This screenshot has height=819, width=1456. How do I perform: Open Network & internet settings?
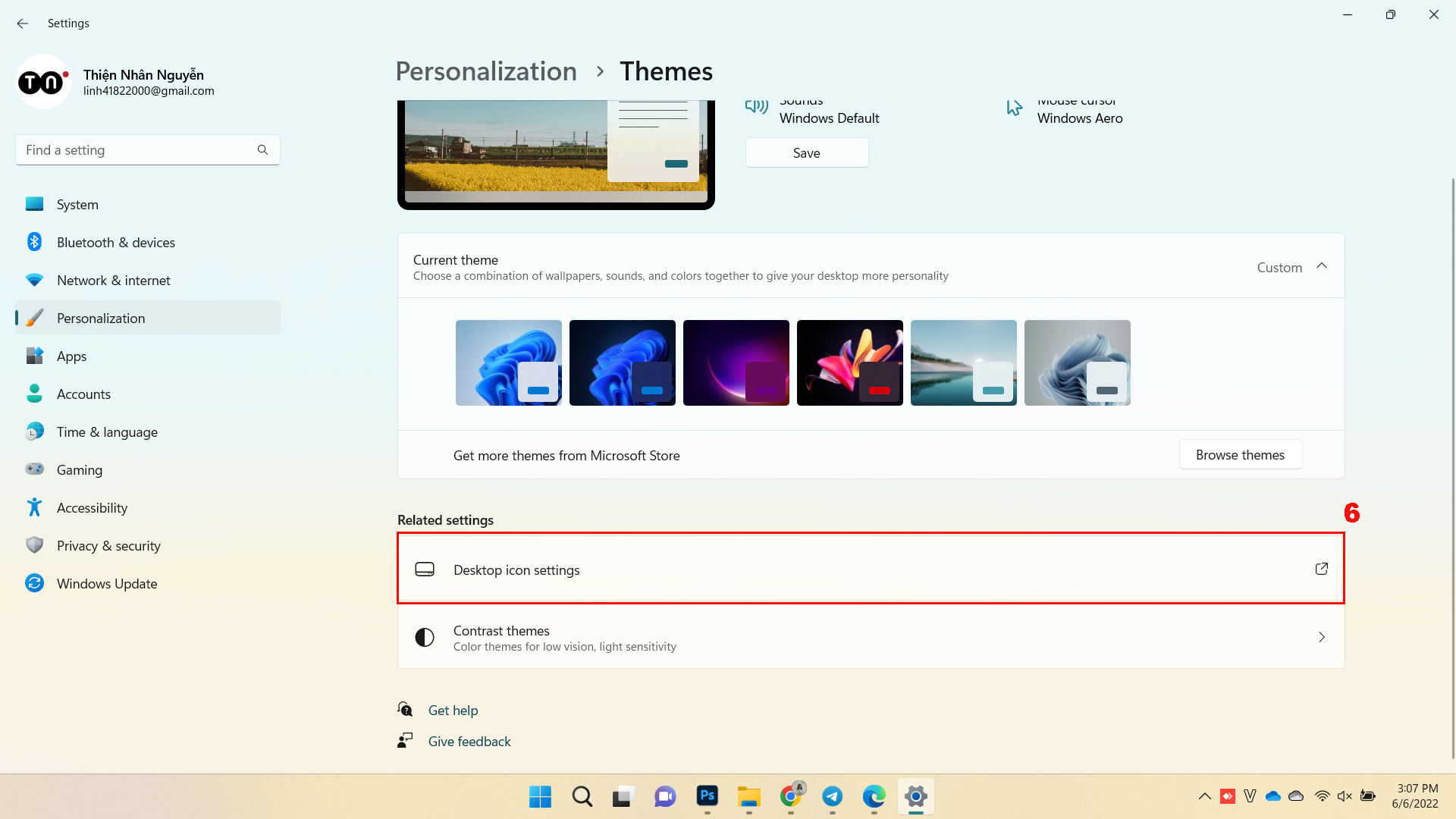[x=148, y=281]
